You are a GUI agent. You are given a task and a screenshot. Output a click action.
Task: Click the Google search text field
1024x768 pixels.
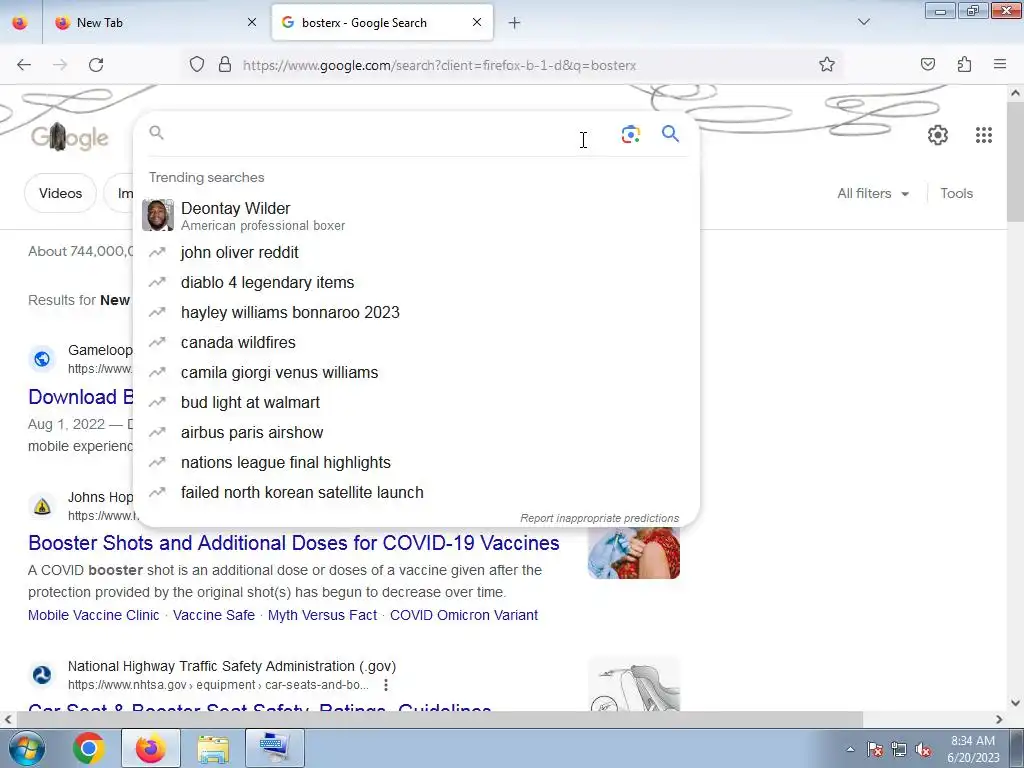pyautogui.click(x=385, y=134)
